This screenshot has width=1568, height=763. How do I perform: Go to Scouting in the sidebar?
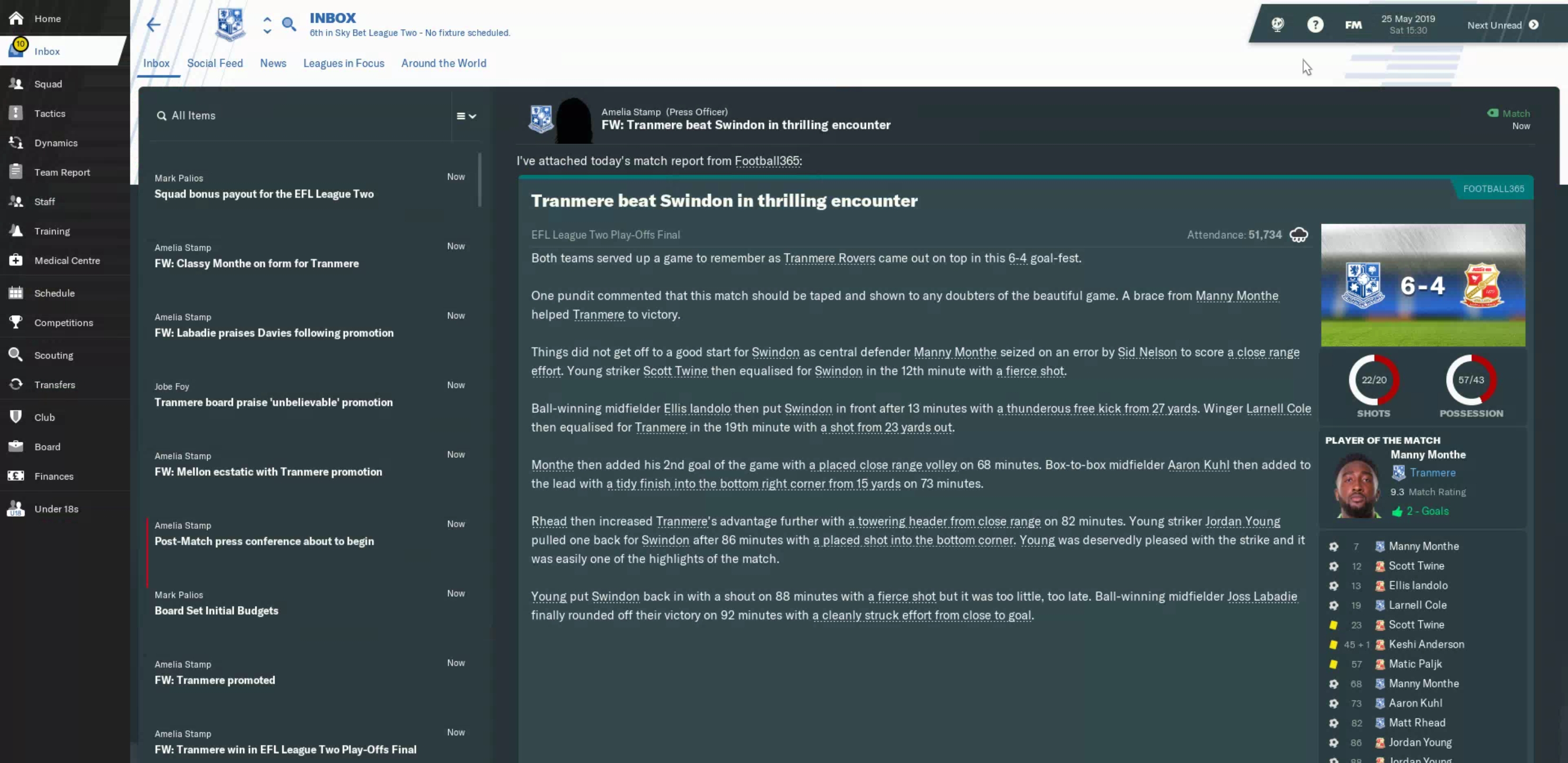[54, 355]
